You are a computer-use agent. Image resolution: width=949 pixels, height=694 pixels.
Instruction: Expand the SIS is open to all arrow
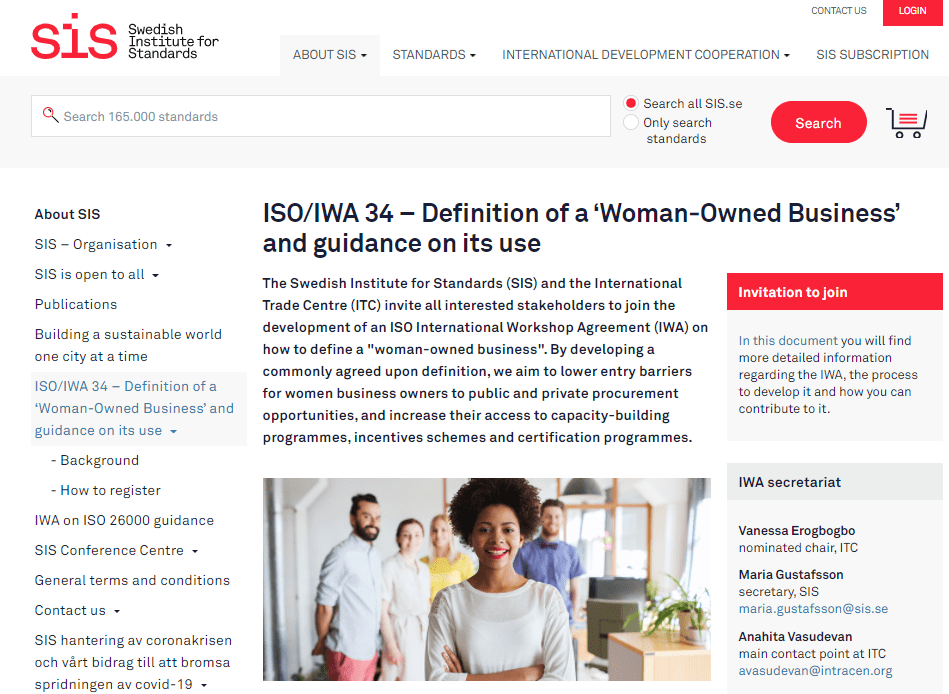(156, 275)
